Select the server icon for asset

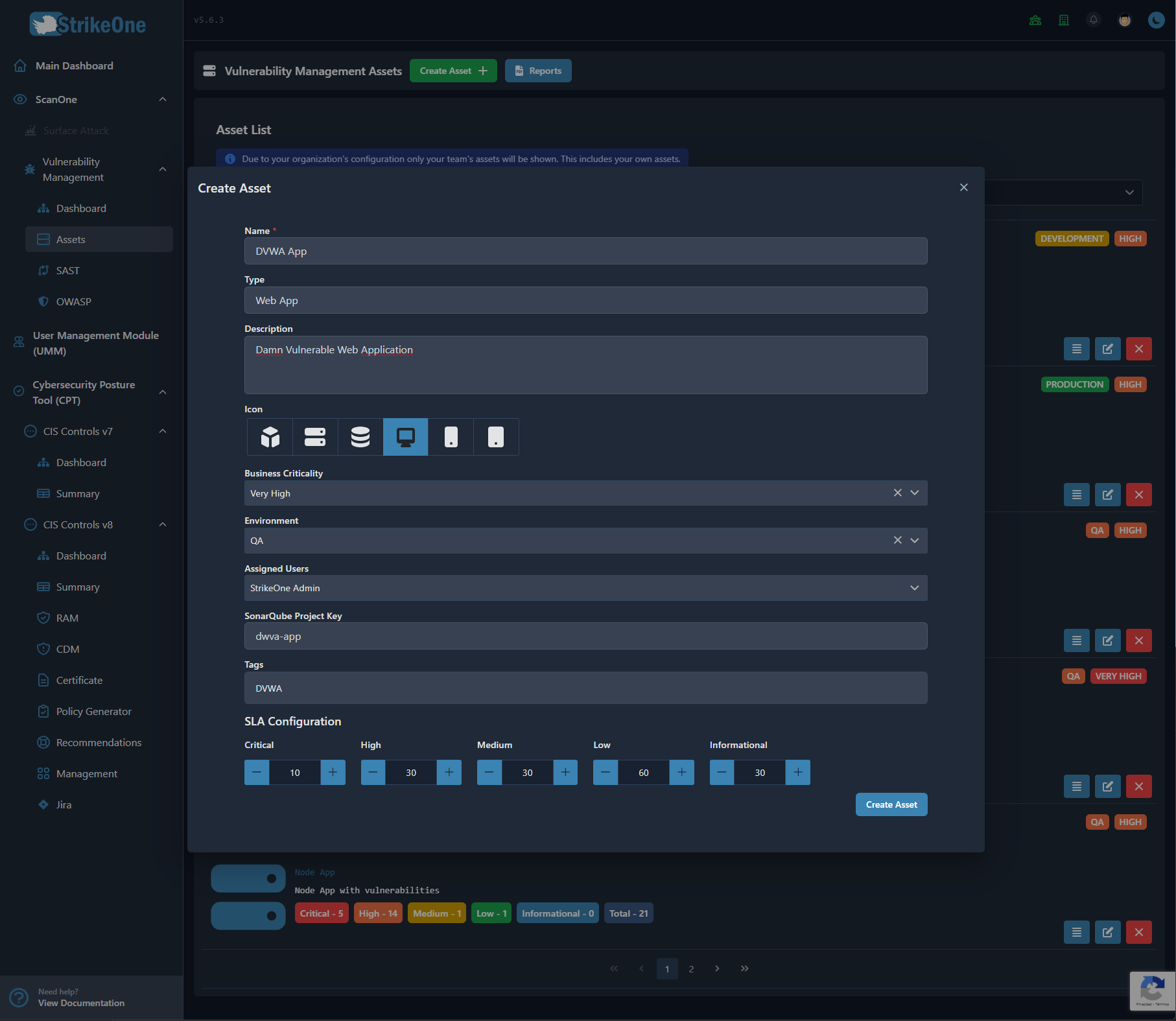[315, 437]
